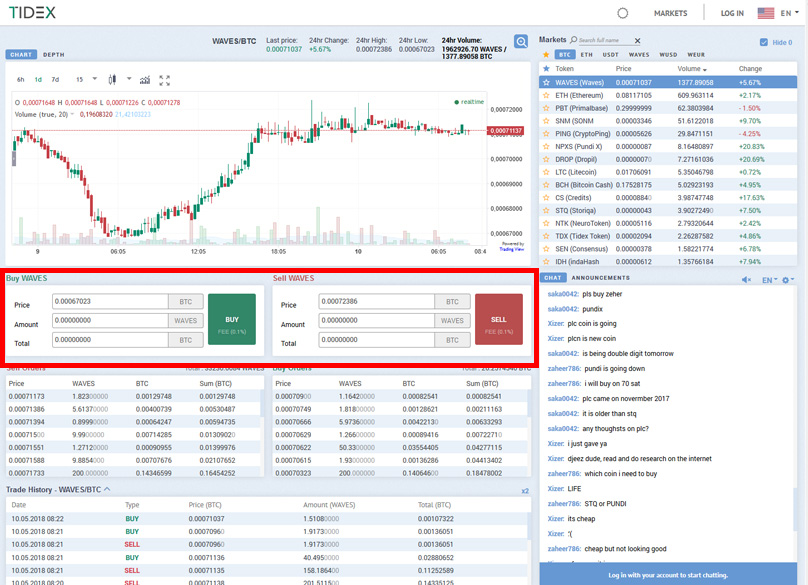The width and height of the screenshot is (808, 585).
Task: Favorite the PBT (Primalbase) market star
Action: [x=546, y=108]
